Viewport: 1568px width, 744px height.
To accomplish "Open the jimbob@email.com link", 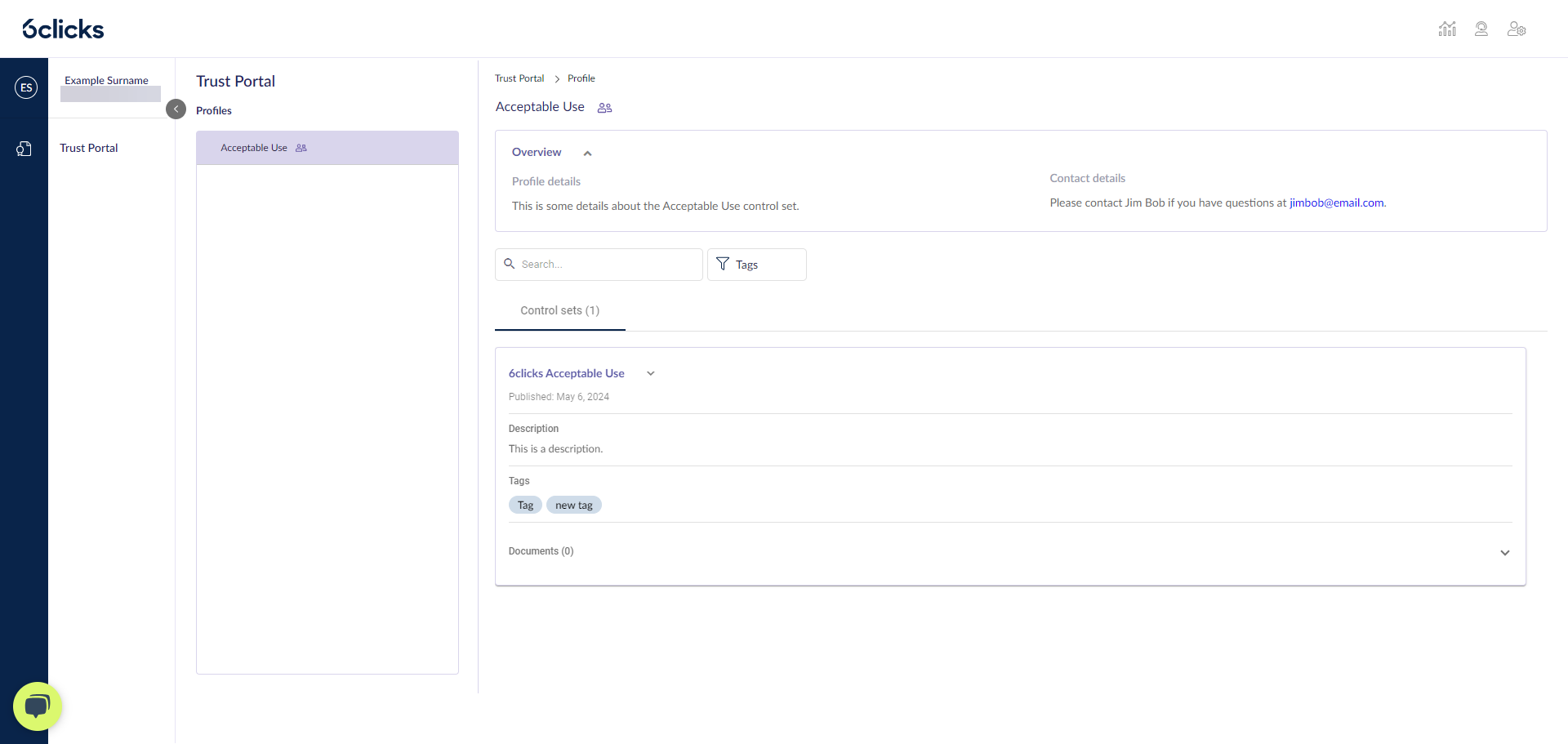I will (x=1337, y=203).
